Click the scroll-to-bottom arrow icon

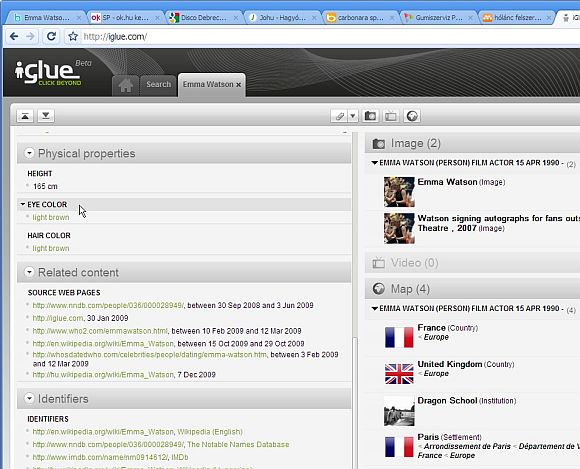(46, 116)
